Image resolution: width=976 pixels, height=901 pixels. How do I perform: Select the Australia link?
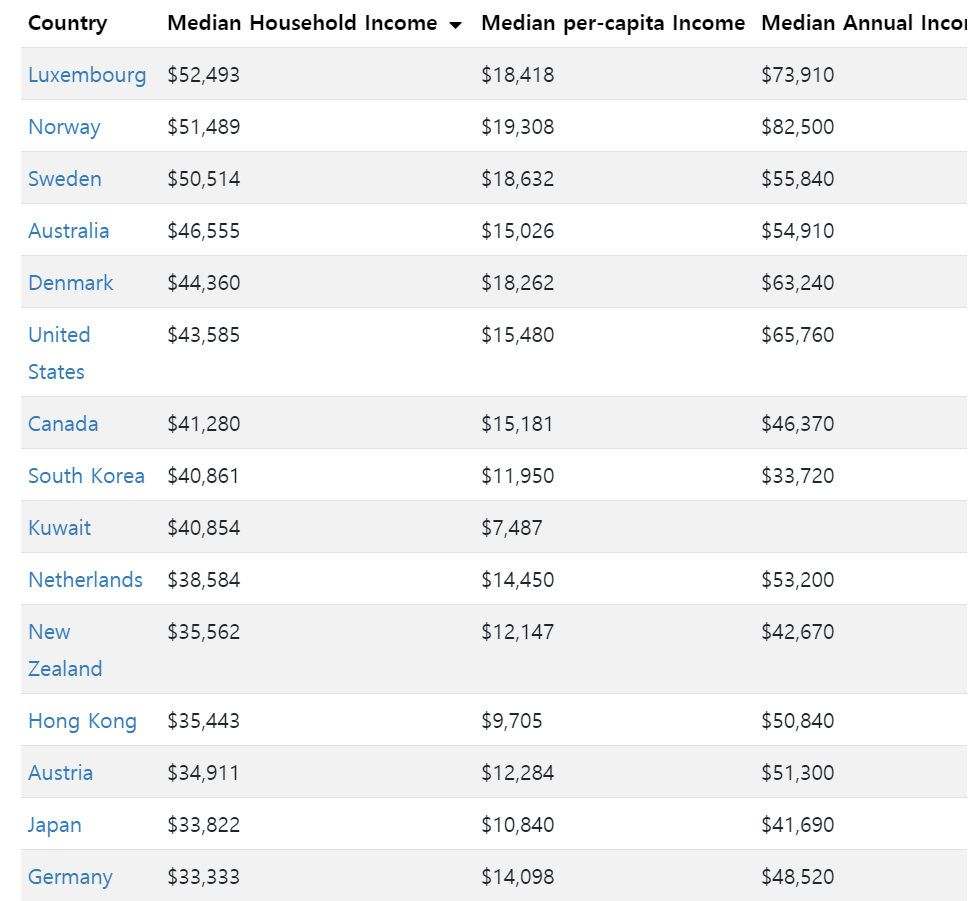tap(68, 231)
